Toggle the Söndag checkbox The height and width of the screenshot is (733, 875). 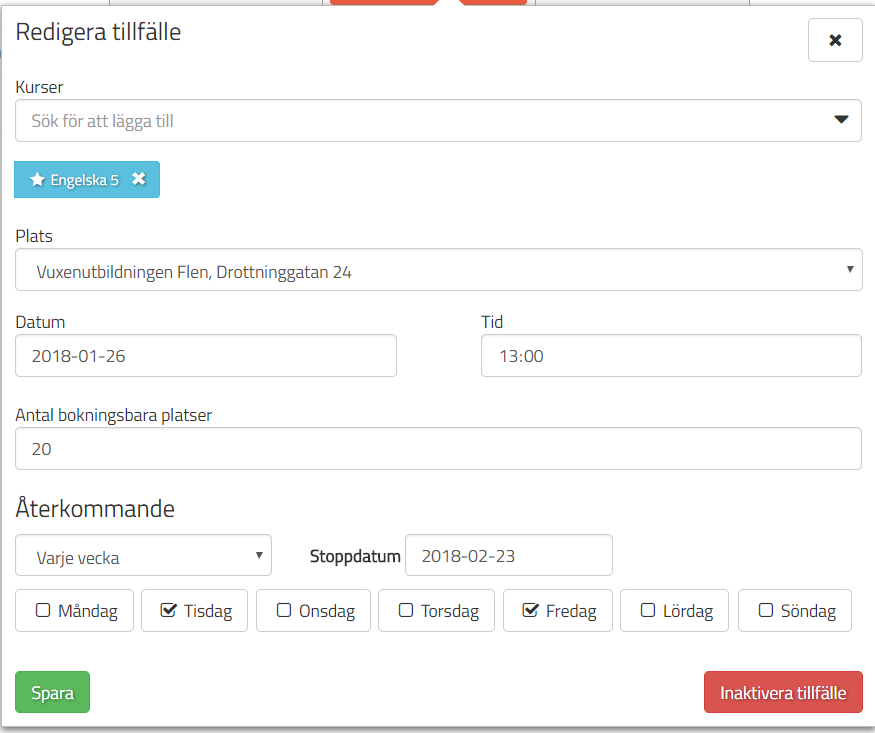pyautogui.click(x=766, y=610)
